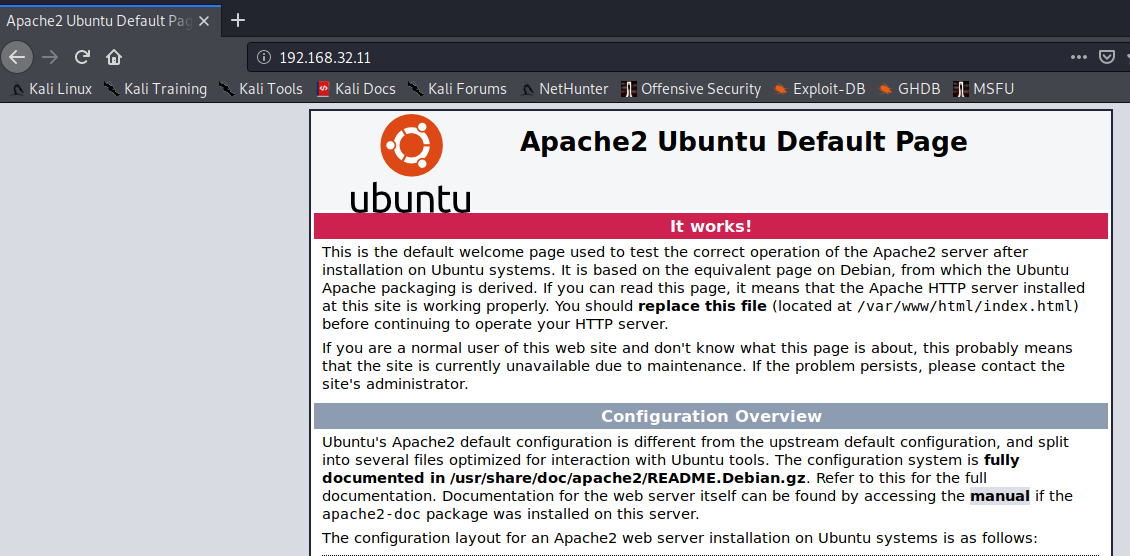
Task: Click the Configuration Overview section header
Action: click(x=711, y=416)
